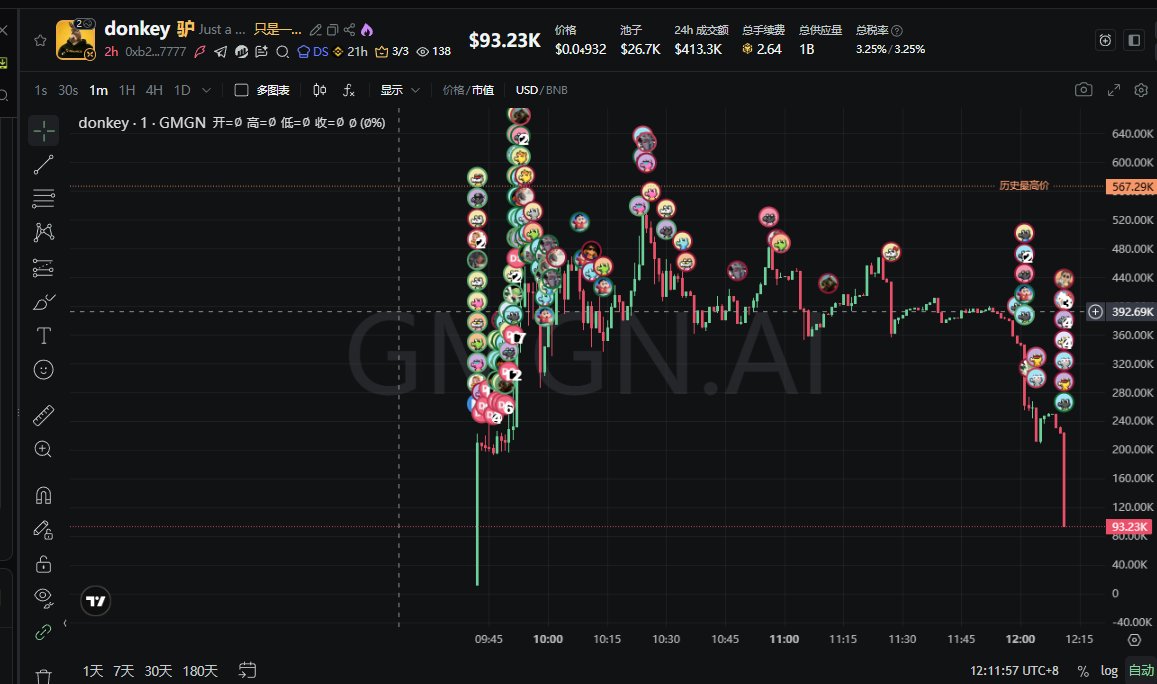
Task: Lock all drawing tools
Action: click(44, 564)
